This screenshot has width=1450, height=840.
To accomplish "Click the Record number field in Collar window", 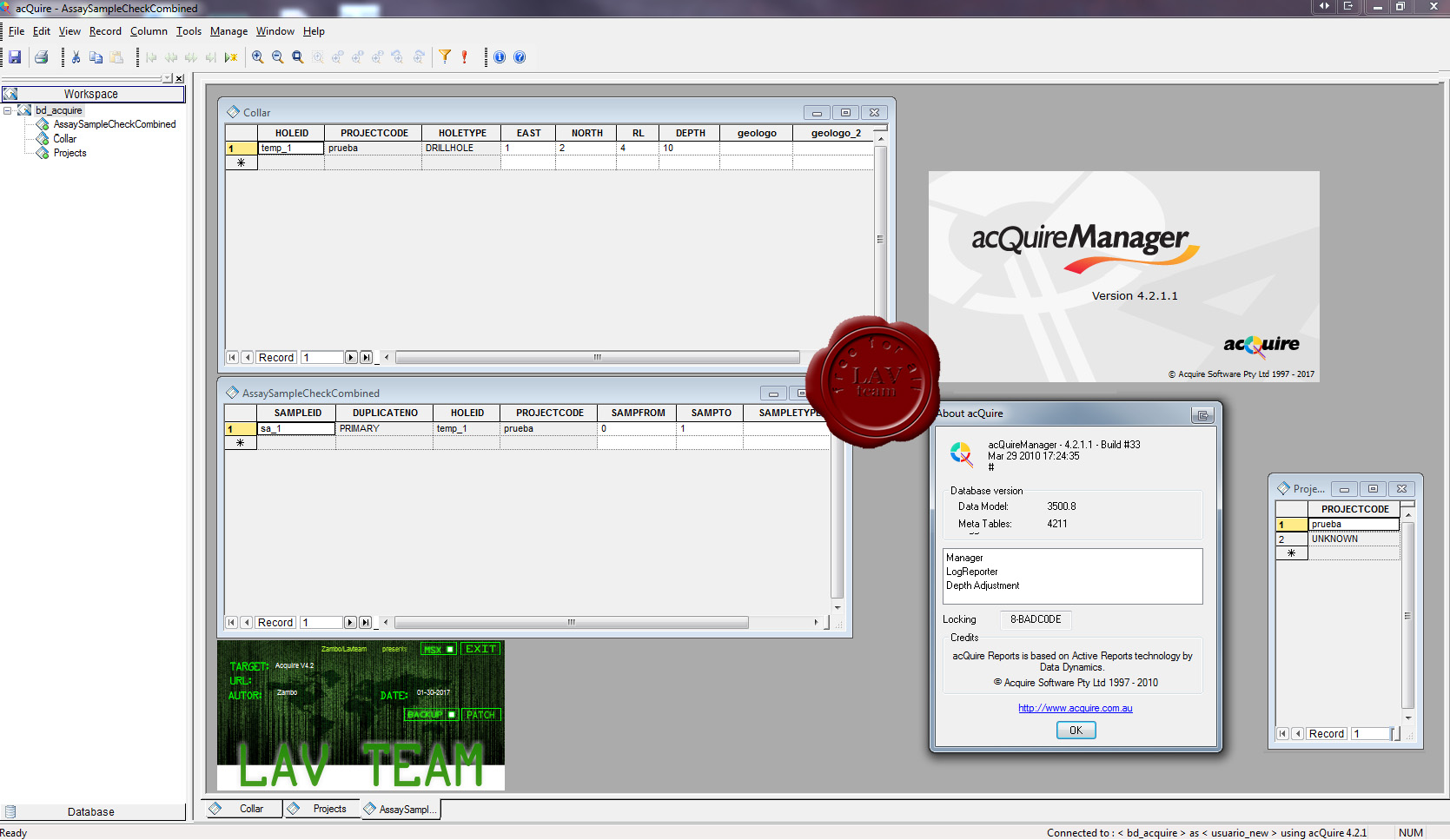I will [321, 357].
